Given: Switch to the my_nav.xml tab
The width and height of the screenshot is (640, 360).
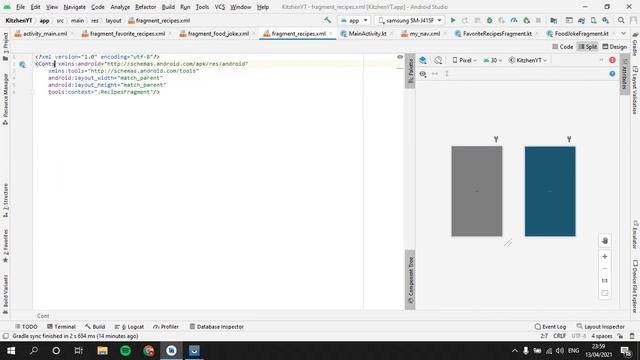Looking at the screenshot, I should (425, 33).
